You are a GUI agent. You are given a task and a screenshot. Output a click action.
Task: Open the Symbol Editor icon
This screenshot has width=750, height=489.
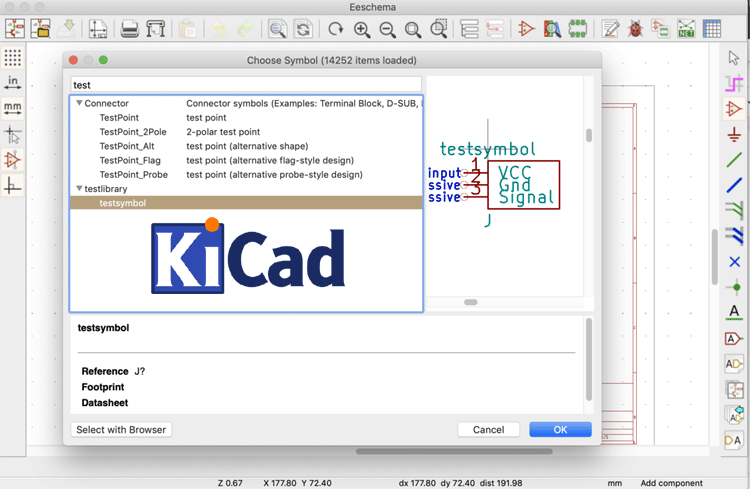[526, 29]
